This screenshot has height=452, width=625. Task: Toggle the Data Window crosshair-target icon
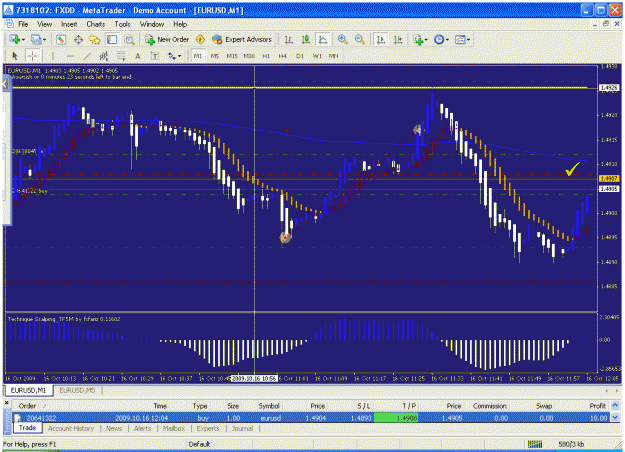click(78, 39)
